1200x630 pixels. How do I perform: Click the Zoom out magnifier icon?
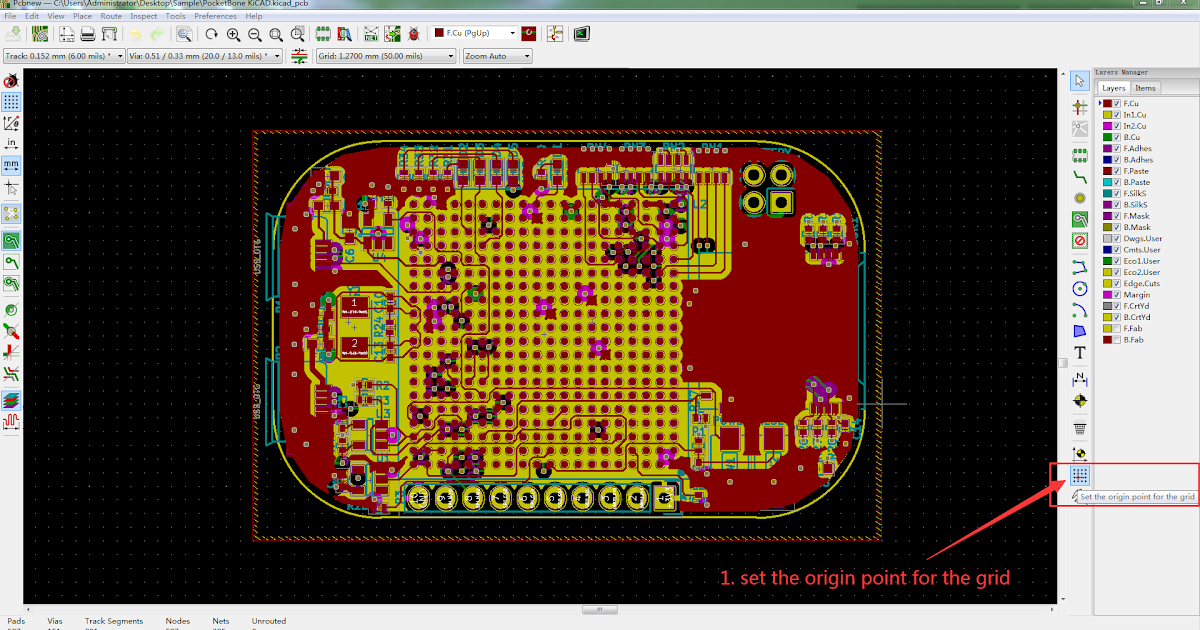tap(253, 34)
